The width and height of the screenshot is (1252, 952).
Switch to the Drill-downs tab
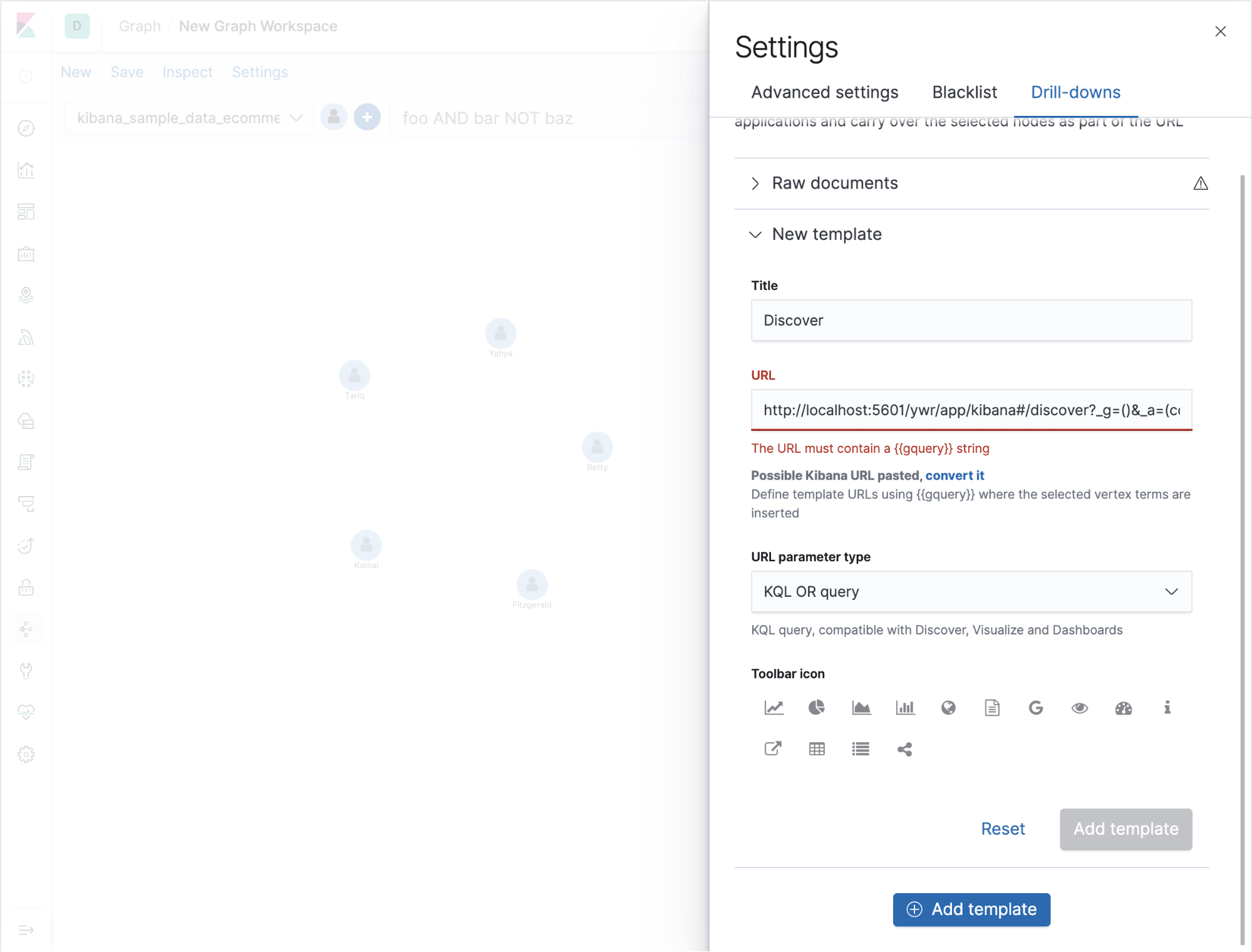(x=1075, y=93)
